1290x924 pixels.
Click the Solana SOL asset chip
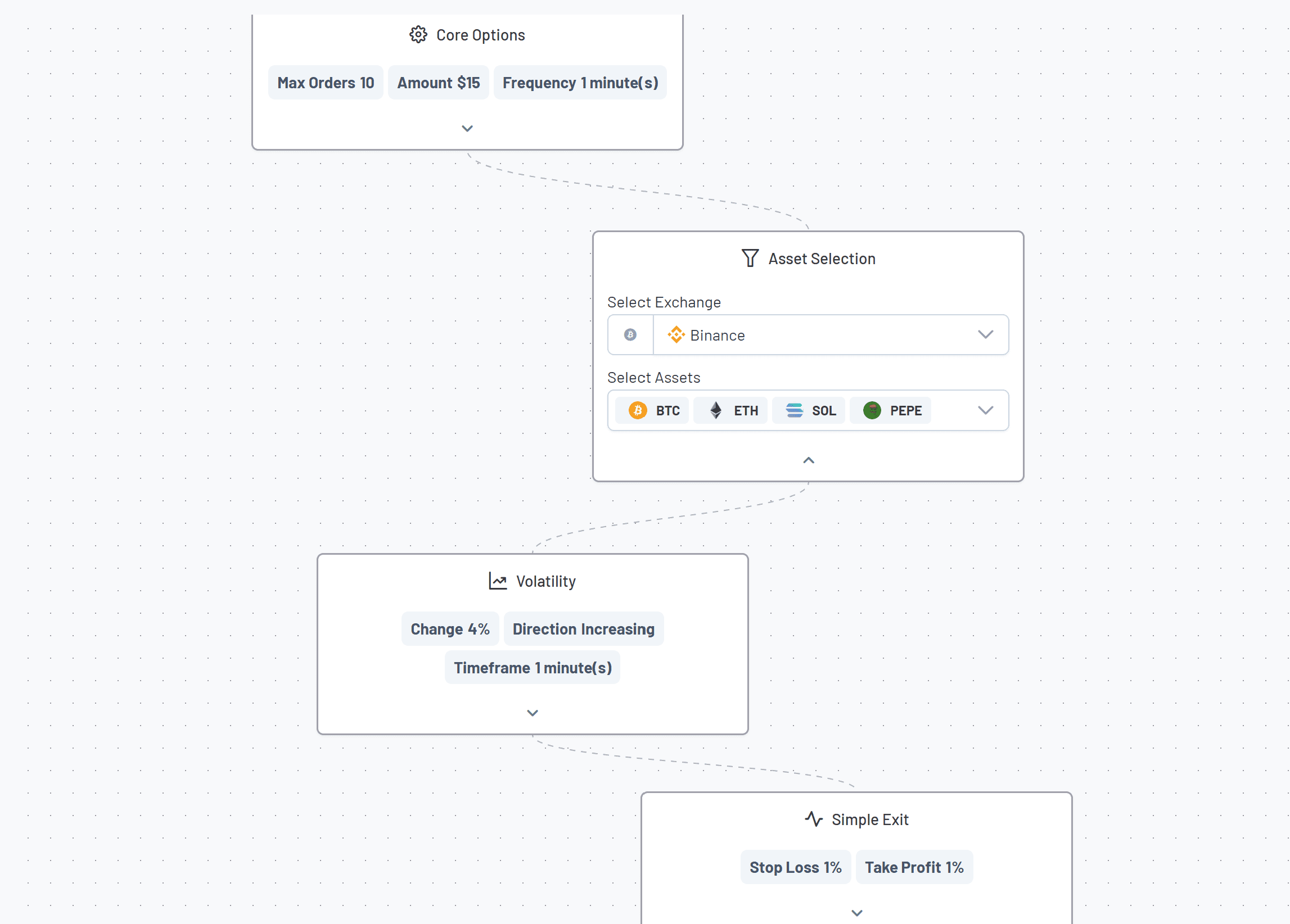click(810, 410)
